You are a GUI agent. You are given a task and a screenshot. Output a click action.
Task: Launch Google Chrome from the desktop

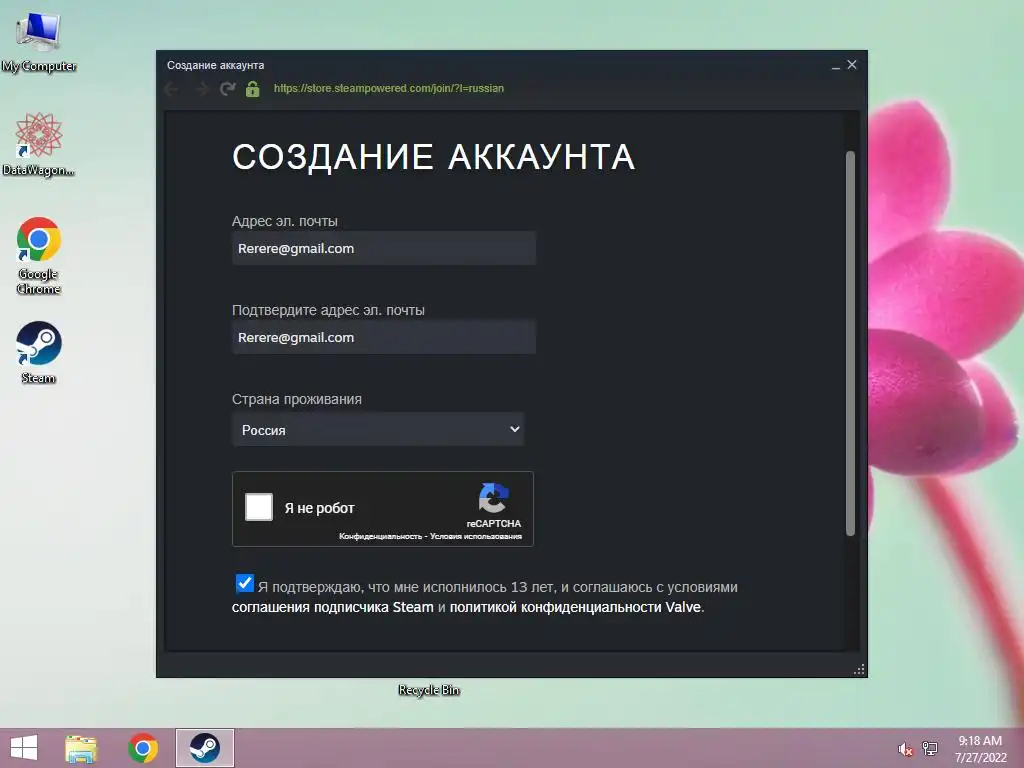pos(39,255)
